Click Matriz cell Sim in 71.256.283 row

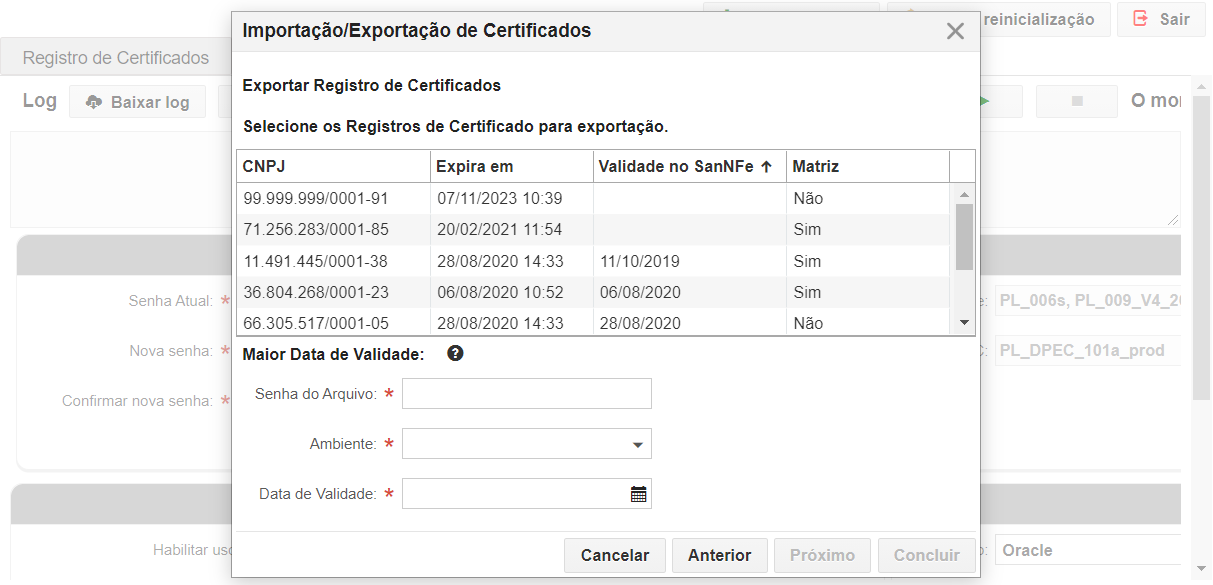[807, 230]
